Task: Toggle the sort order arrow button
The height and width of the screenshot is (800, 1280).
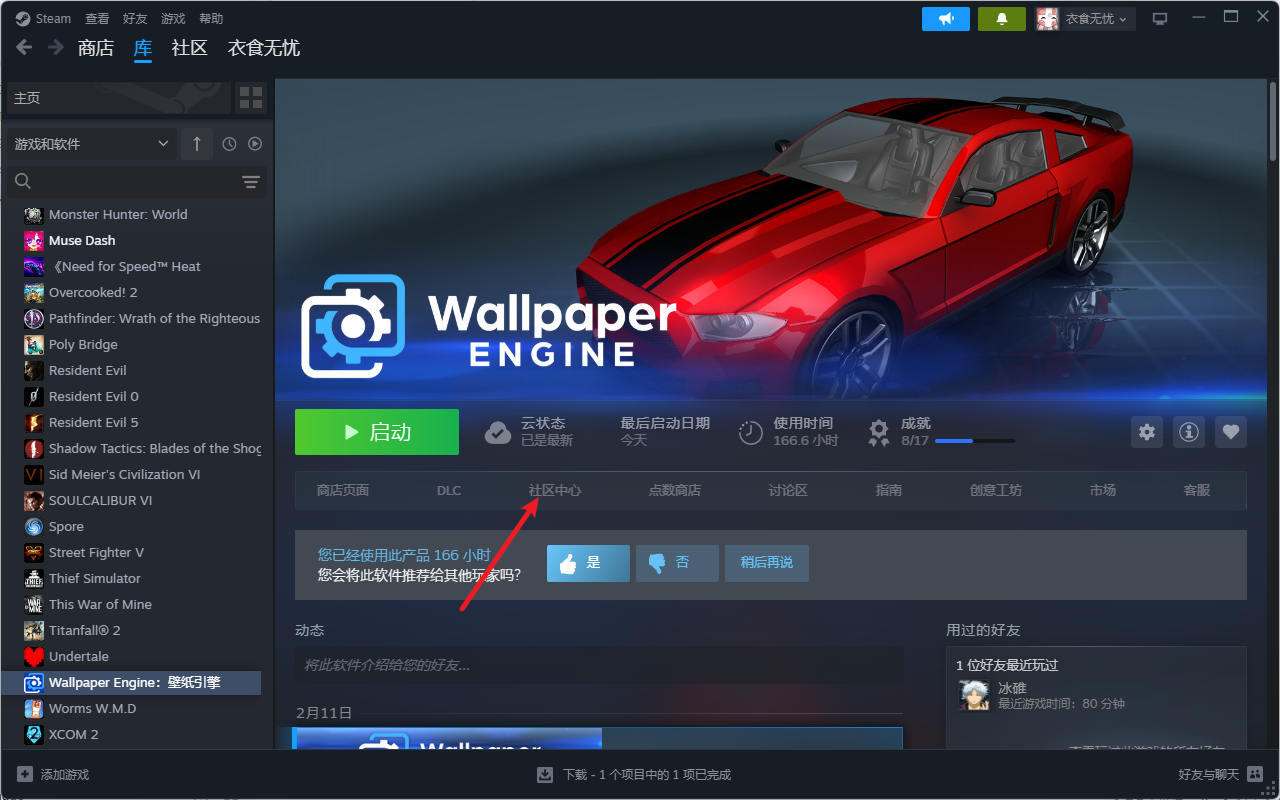Action: point(197,144)
